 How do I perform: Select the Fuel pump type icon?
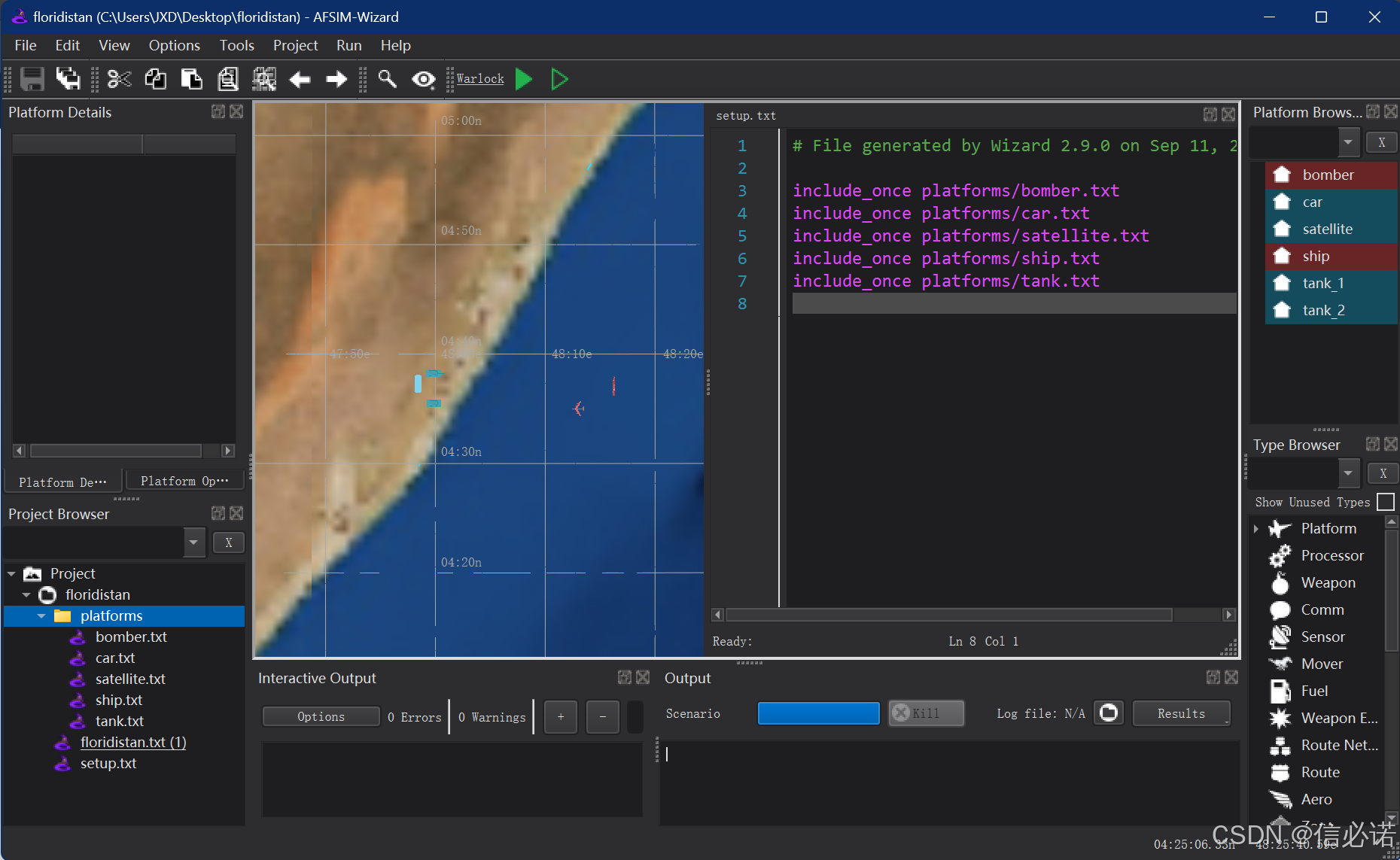click(x=1280, y=691)
